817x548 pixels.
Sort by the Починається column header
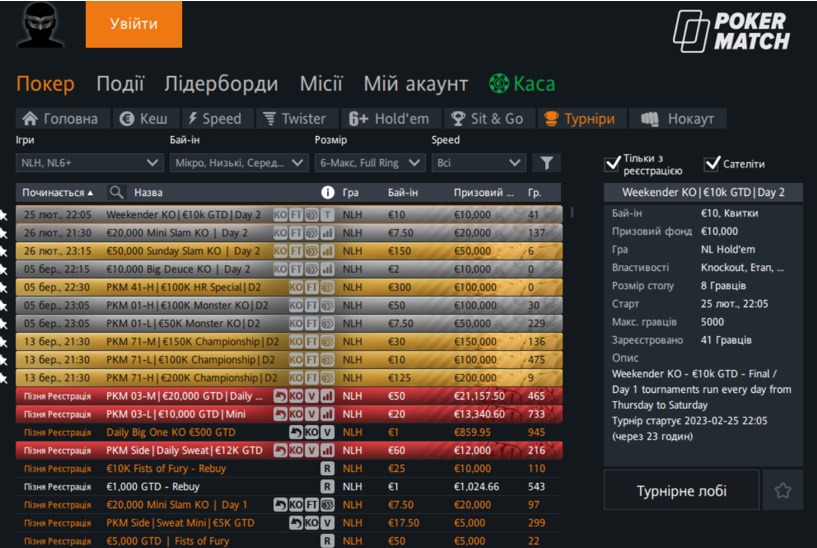tap(59, 192)
